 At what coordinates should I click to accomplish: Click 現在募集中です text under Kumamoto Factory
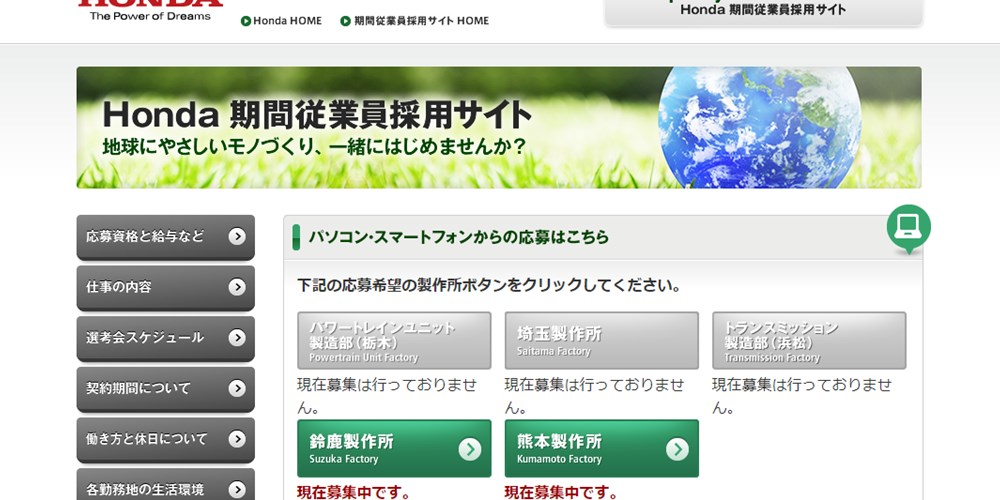coord(561,492)
